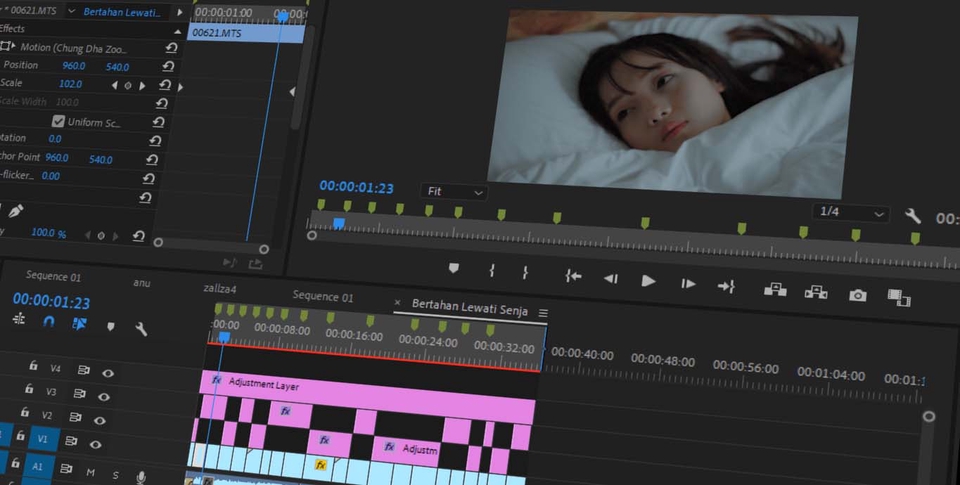Export frame with camera icon
Viewport: 960px width, 485px height.
tap(858, 296)
